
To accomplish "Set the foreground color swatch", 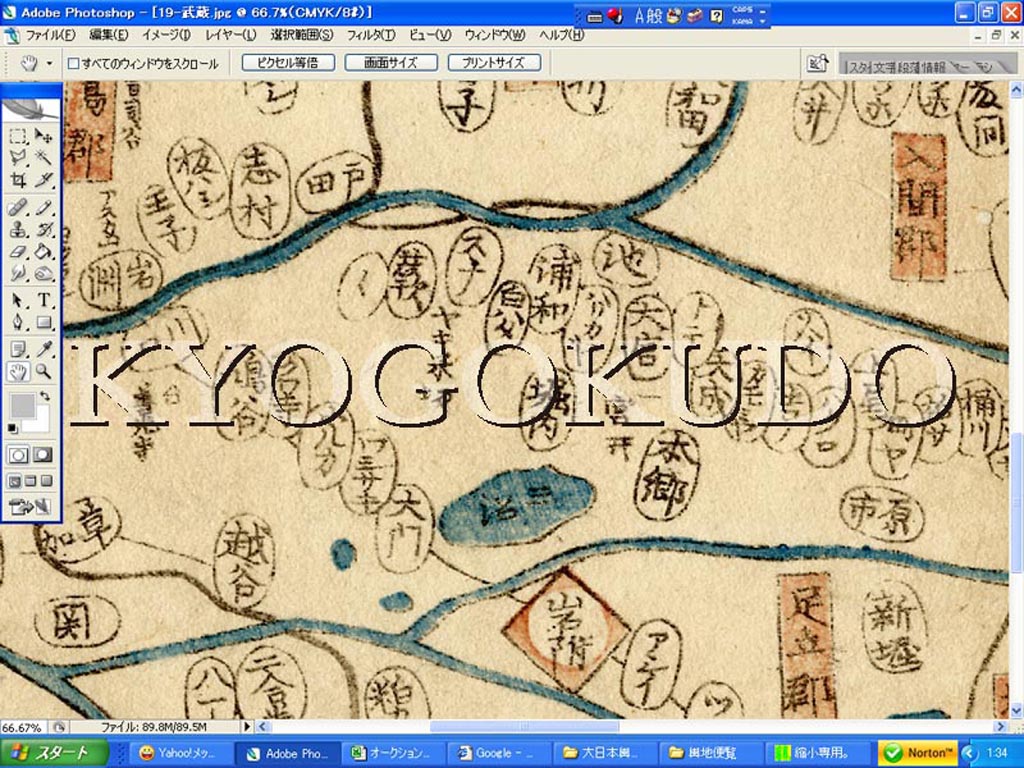I will pyautogui.click(x=22, y=405).
